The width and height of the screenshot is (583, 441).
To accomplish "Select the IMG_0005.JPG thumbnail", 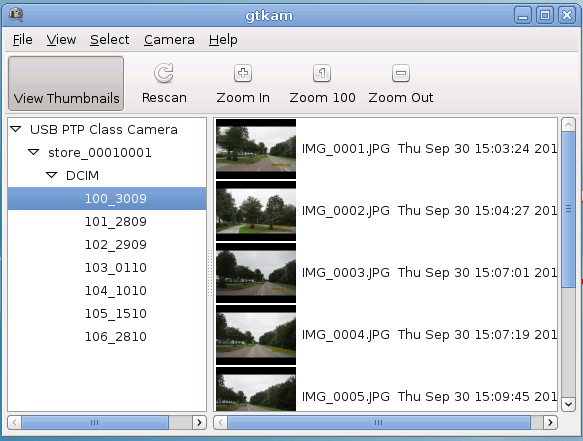I will [x=256, y=389].
